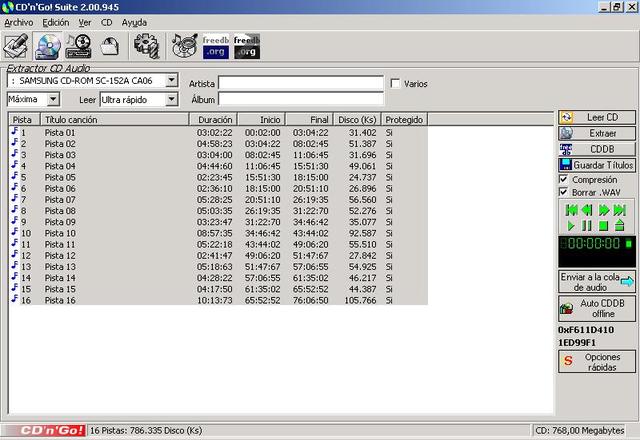Select the Pista 01 row title
Screen dimensions: 640x440
coord(60,133)
